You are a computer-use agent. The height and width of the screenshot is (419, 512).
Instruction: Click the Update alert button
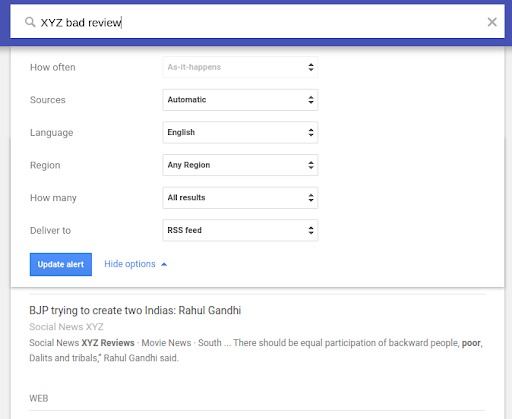pyautogui.click(x=61, y=264)
